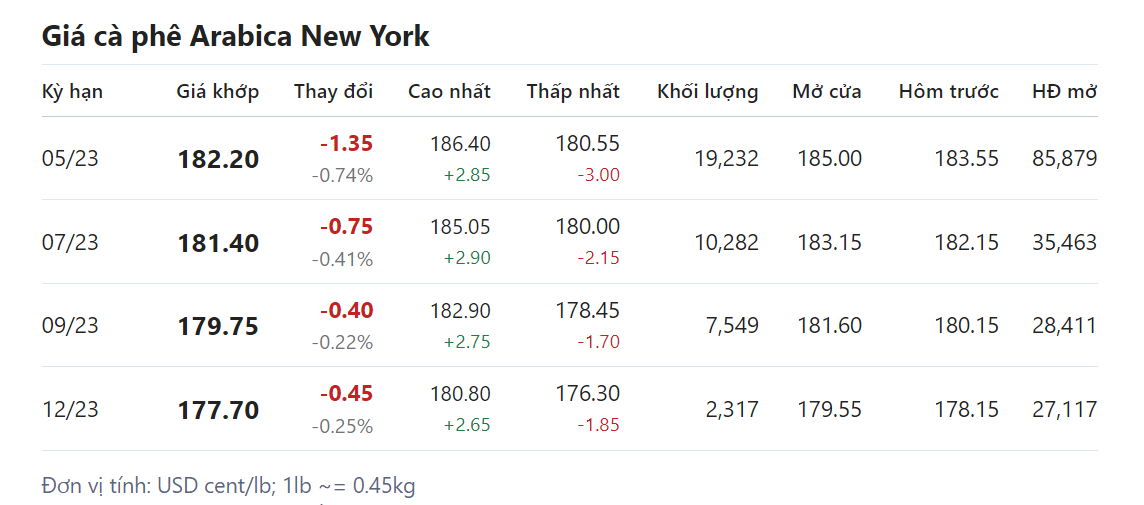The image size is (1144, 505).
Task: Click the matched price 182.20
Action: [x=218, y=159]
